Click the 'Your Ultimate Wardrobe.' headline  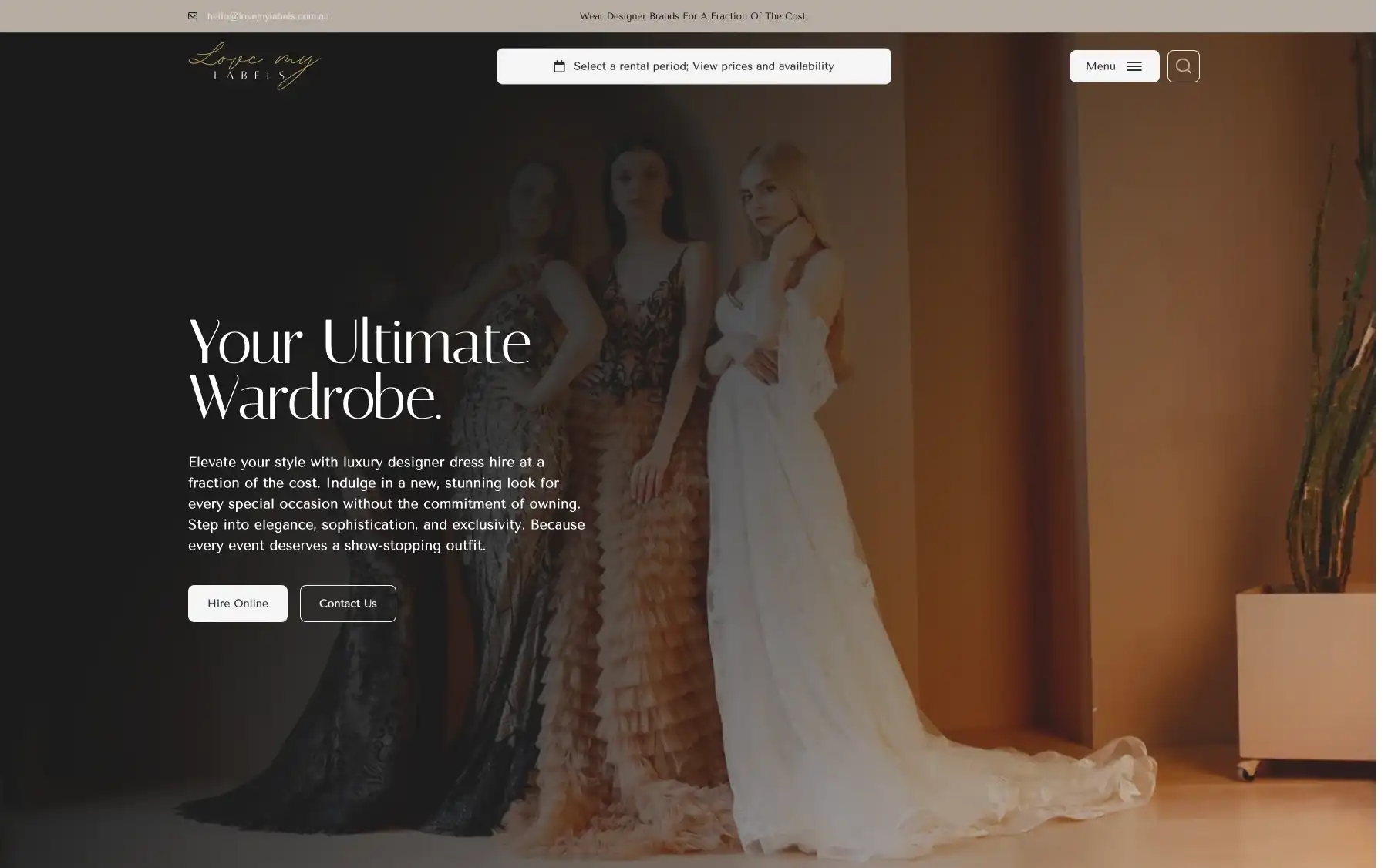359,369
